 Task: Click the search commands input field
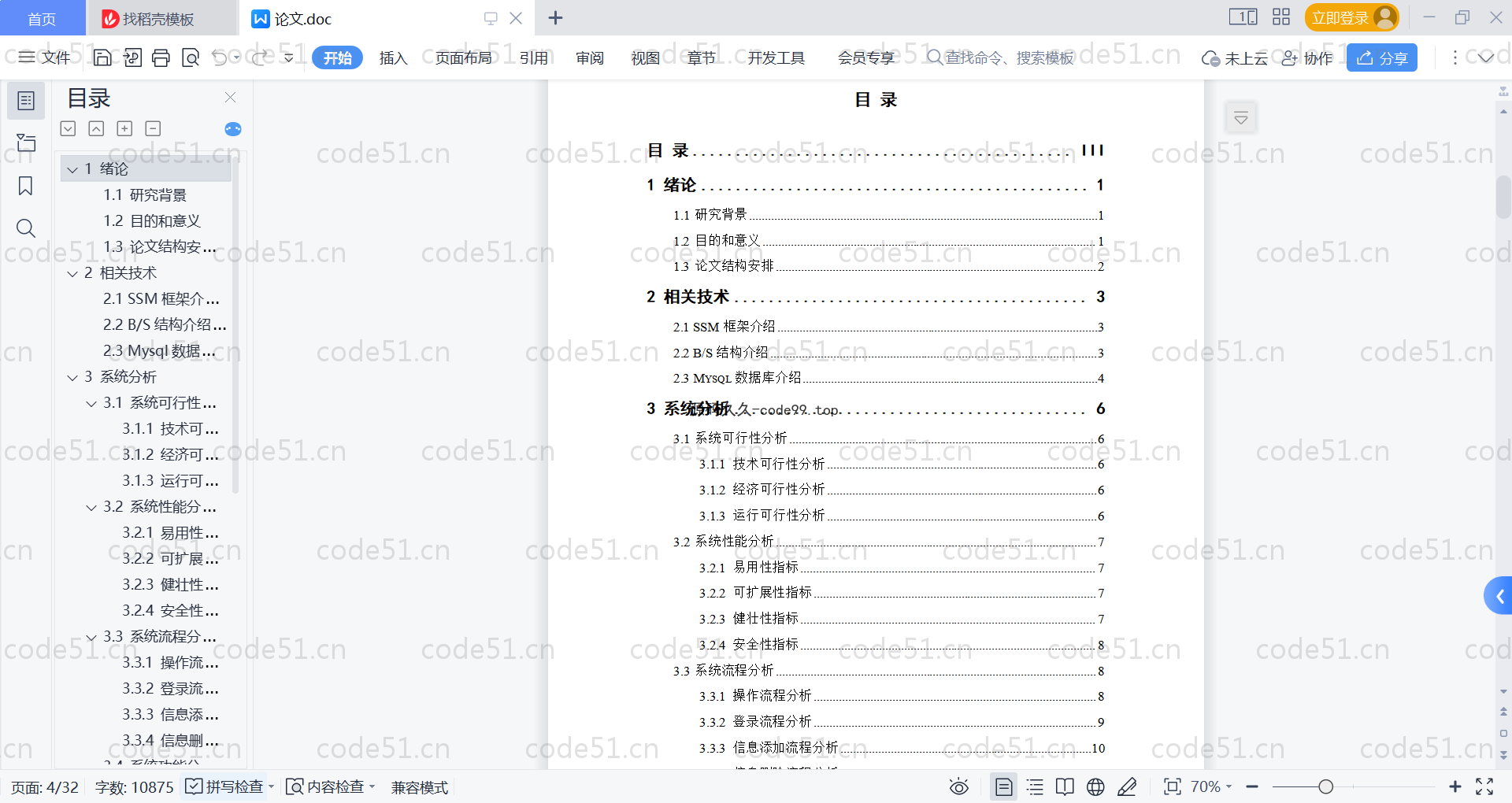pyautogui.click(x=1000, y=57)
